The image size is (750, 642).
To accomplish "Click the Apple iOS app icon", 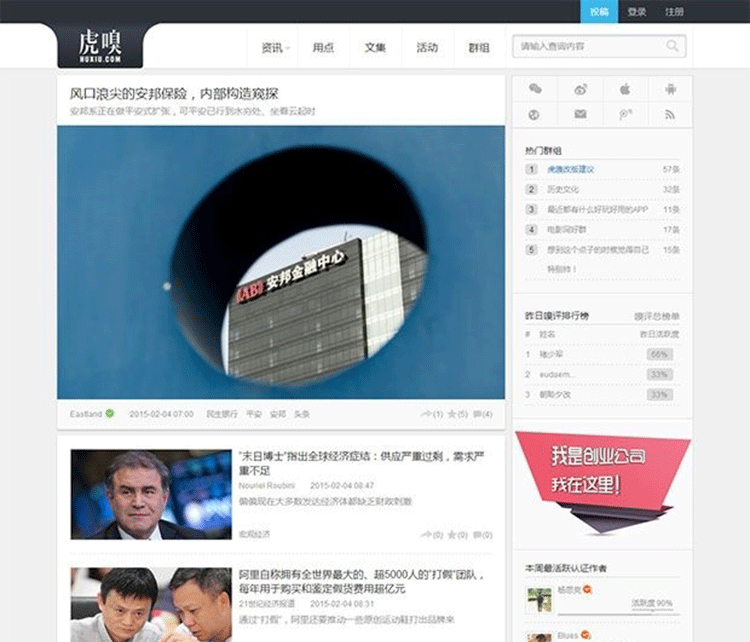I will coord(625,89).
